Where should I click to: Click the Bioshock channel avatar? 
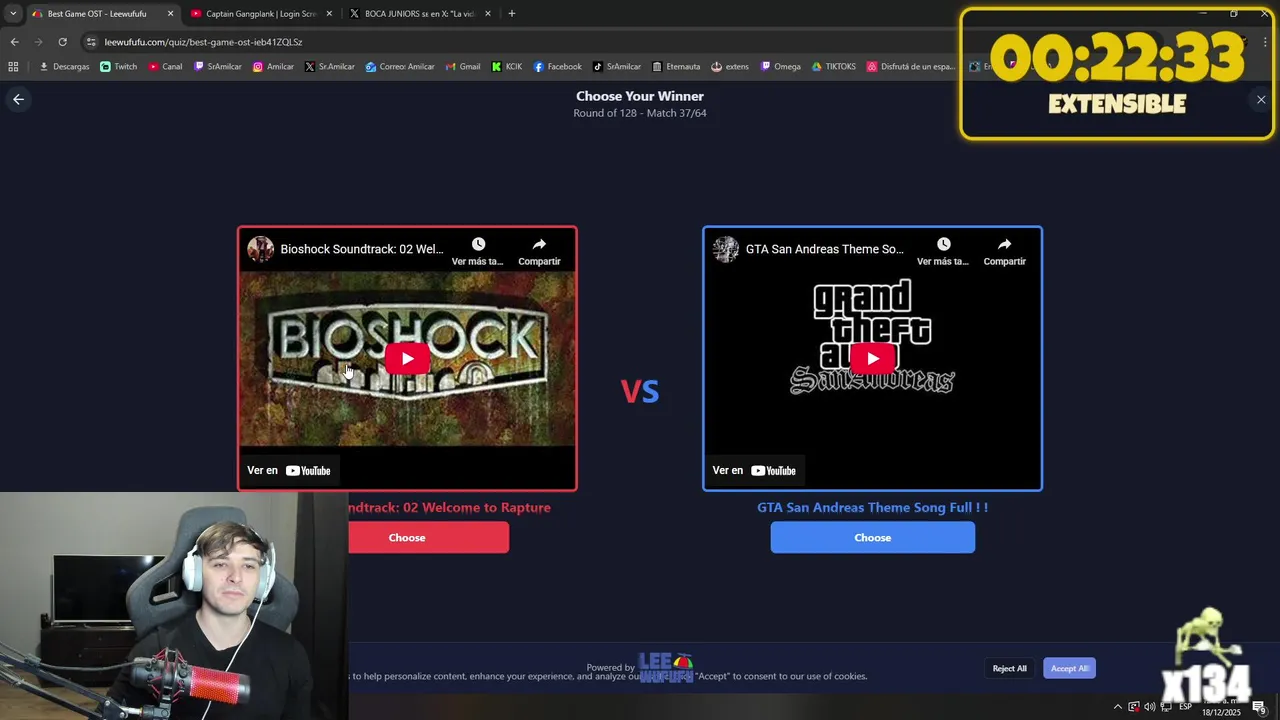(260, 249)
